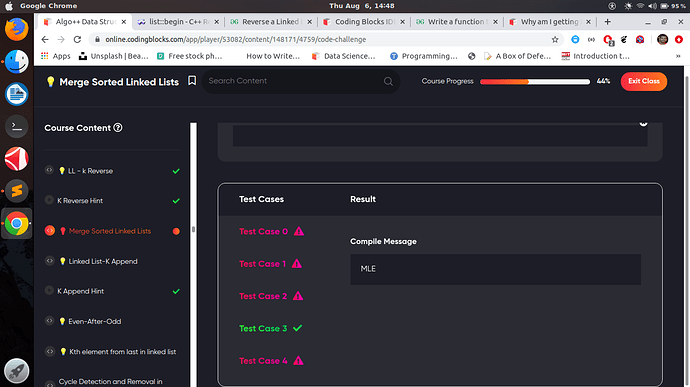Toggle the icon beside K Reverse Hint
690x387 pixels.
tap(50, 200)
